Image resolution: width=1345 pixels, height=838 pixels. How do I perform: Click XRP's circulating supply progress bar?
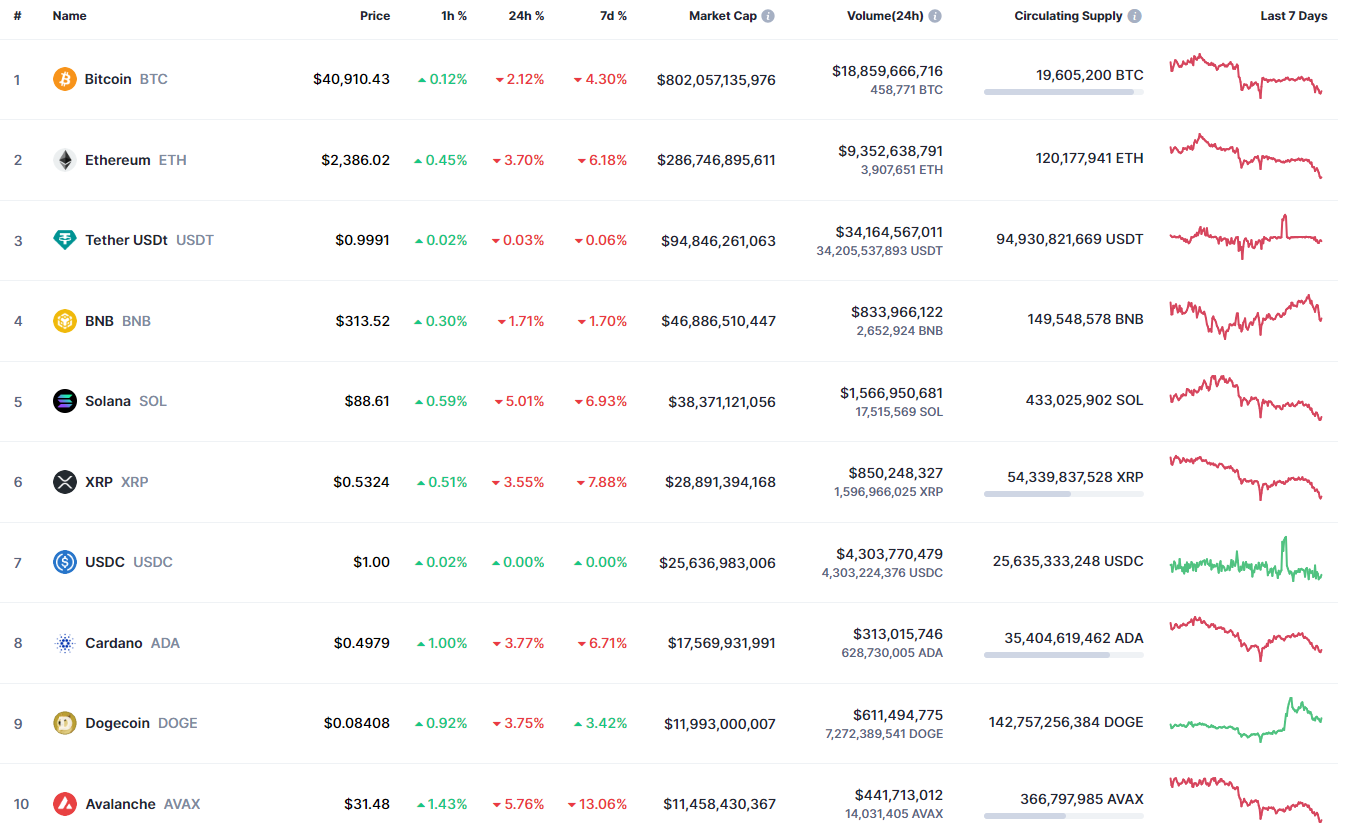pyautogui.click(x=1063, y=494)
